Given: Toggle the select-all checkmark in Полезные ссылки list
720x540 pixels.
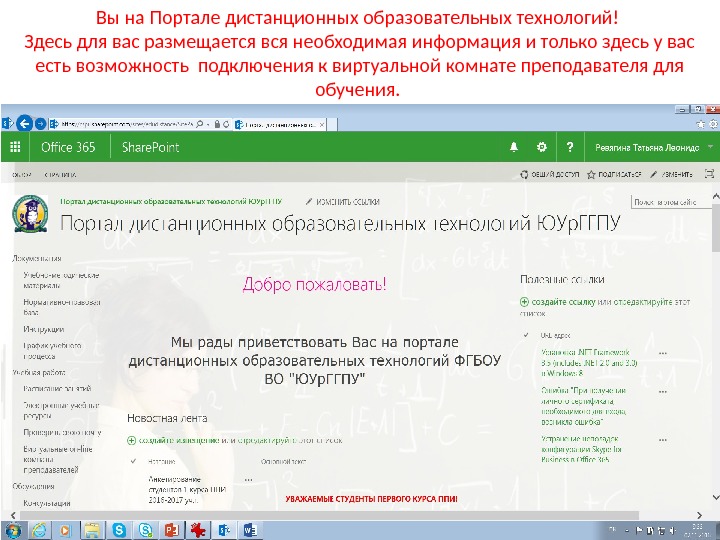Looking at the screenshot, I should [526, 335].
